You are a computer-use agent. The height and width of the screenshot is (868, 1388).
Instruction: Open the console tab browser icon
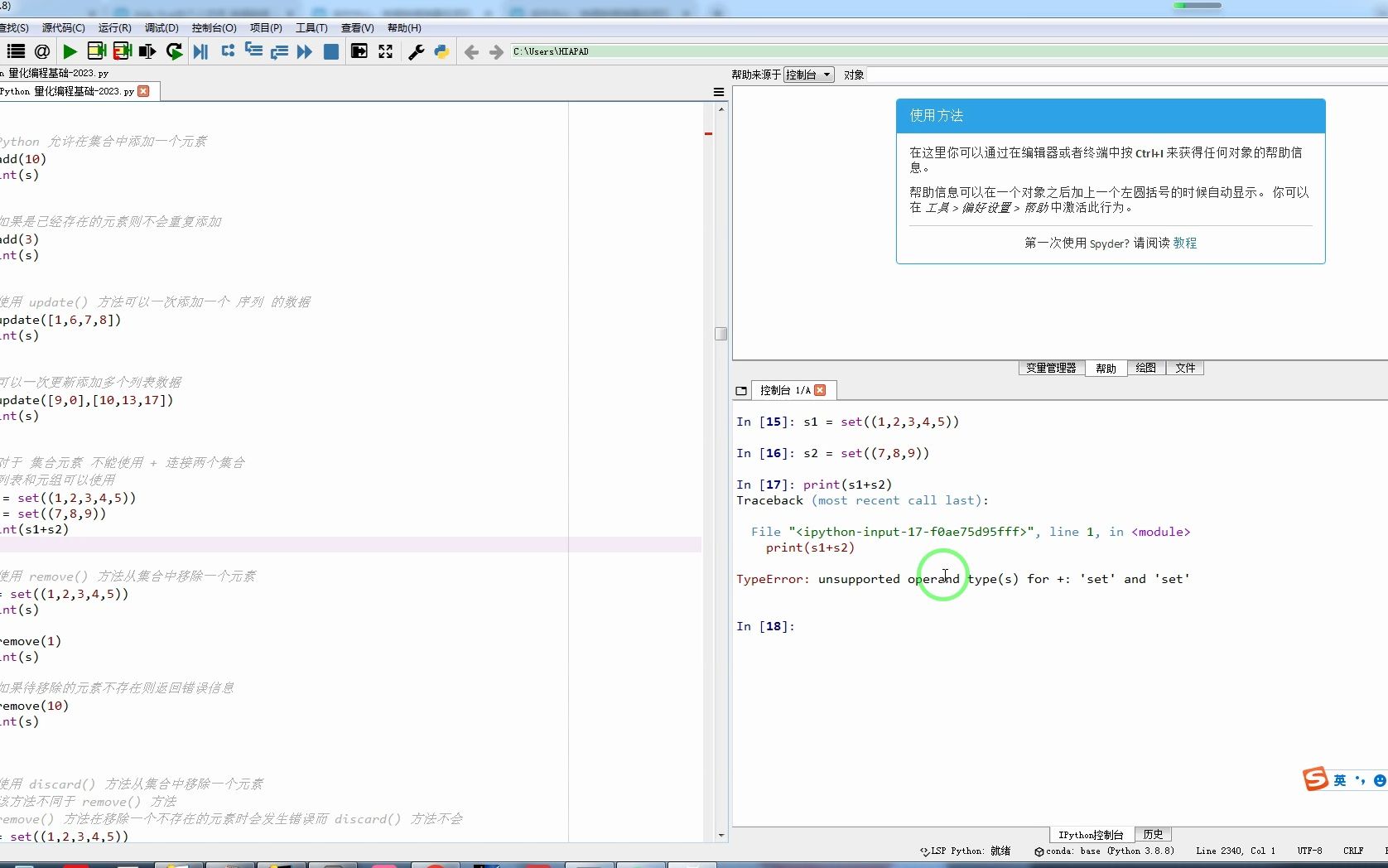741,390
